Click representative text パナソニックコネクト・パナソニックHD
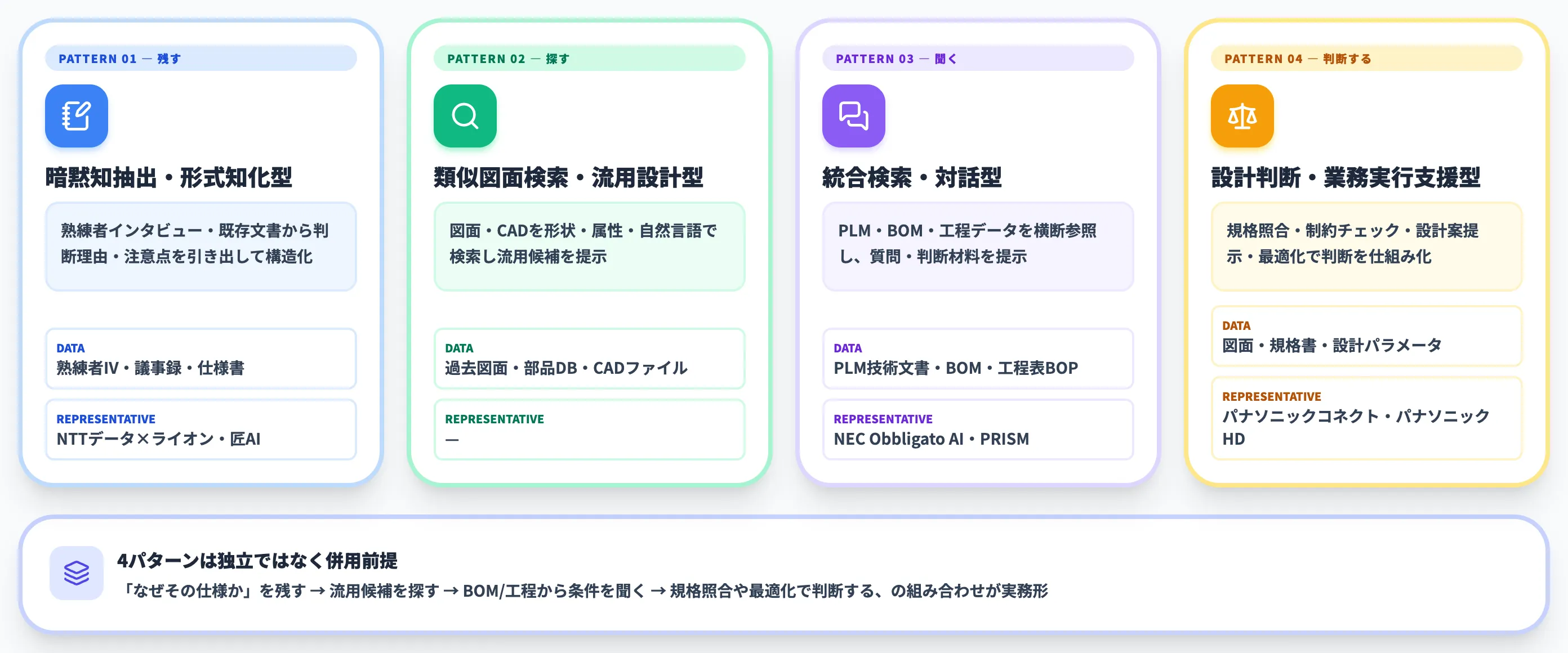 click(x=1356, y=427)
